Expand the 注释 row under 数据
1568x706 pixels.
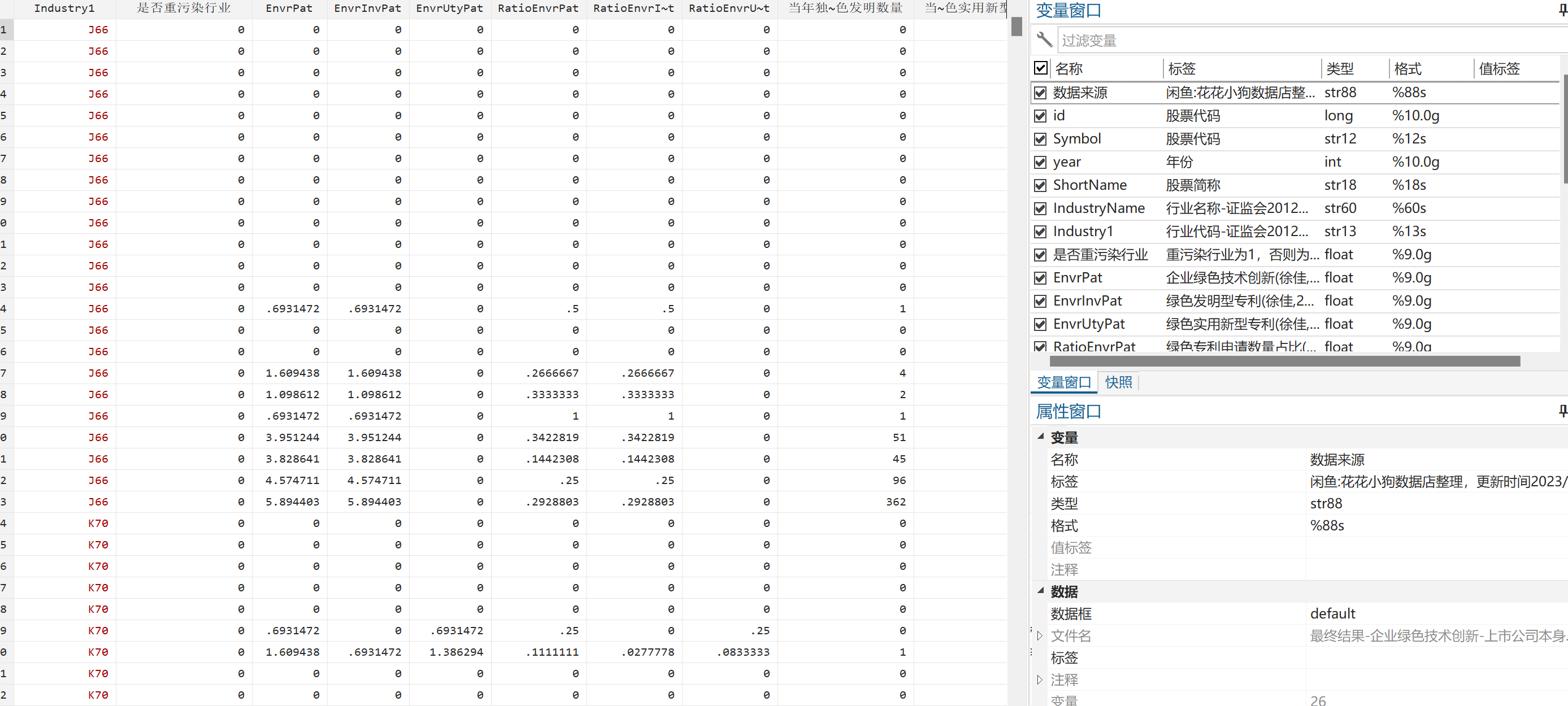tap(1040, 680)
